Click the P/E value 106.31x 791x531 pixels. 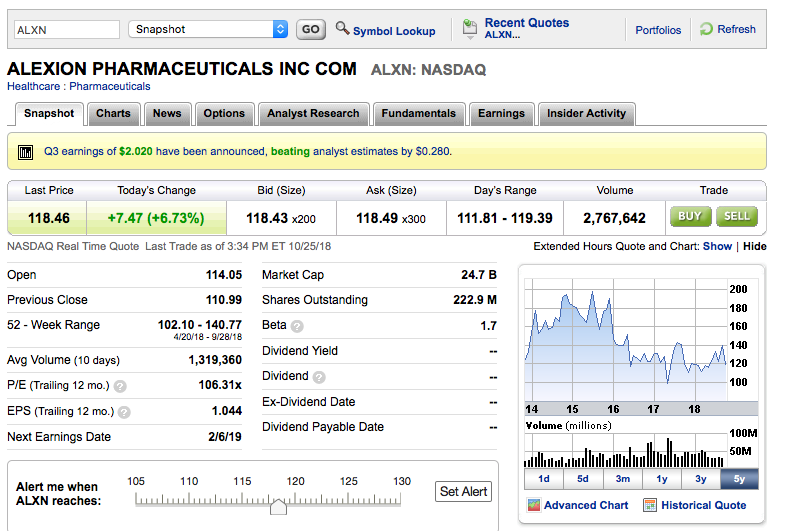220,385
